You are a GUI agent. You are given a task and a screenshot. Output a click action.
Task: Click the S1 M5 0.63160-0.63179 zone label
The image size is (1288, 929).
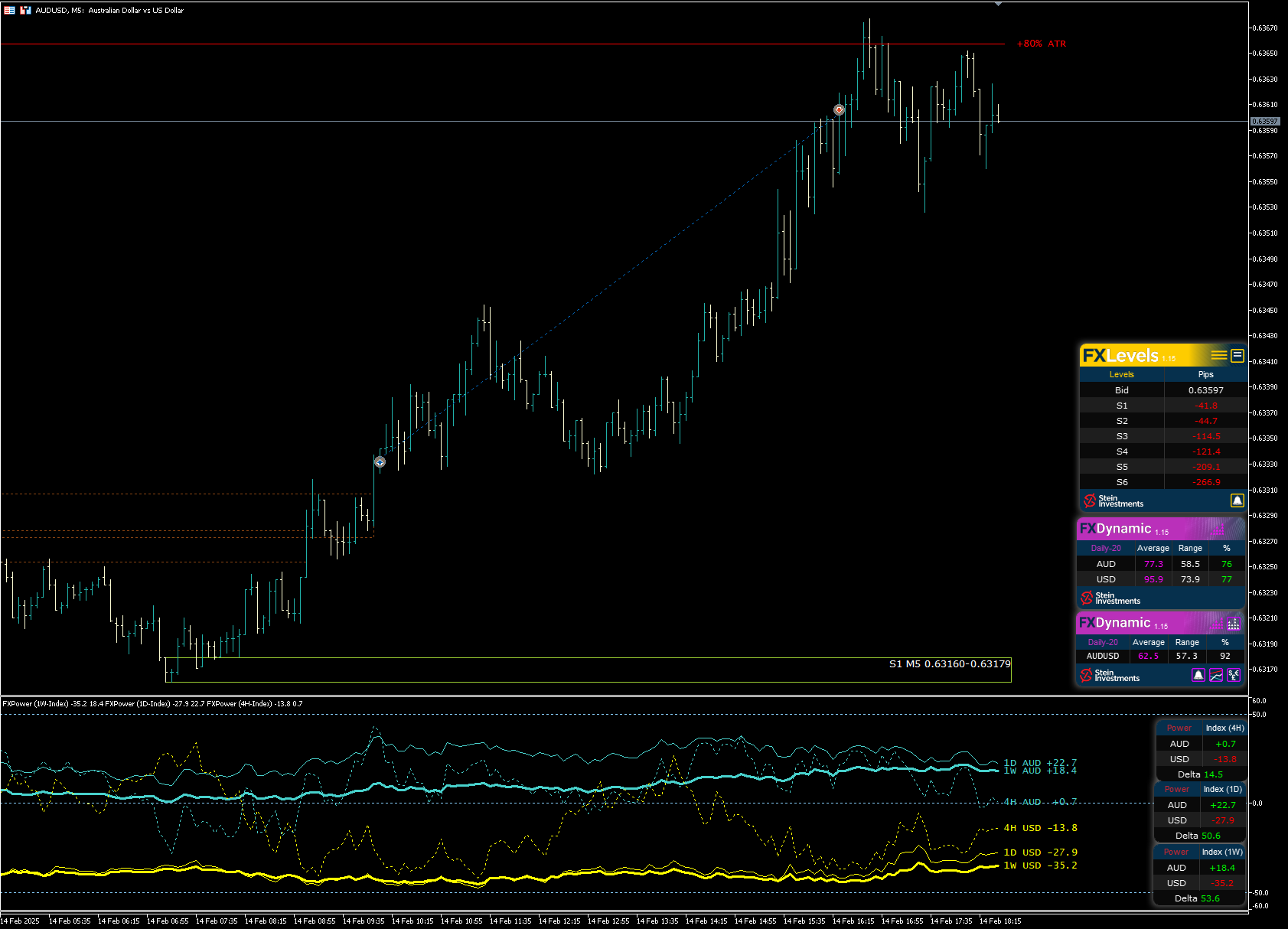[950, 663]
